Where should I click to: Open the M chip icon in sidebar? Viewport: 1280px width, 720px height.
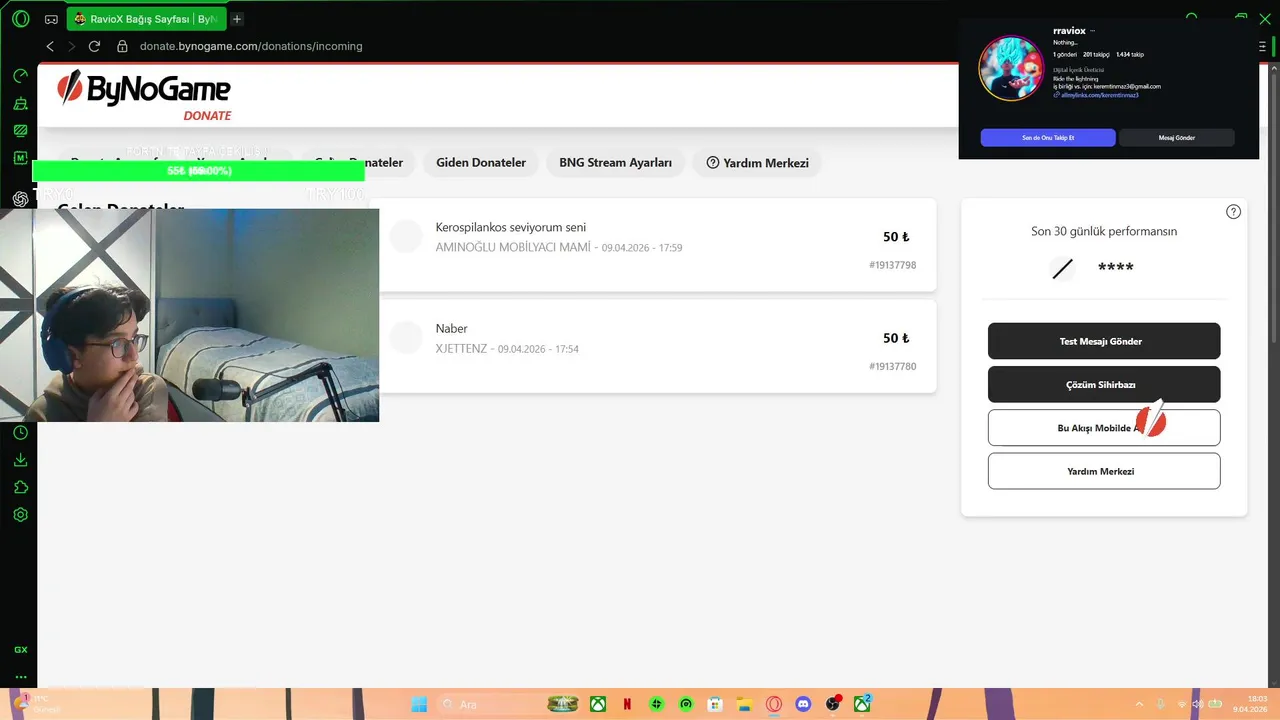20,158
